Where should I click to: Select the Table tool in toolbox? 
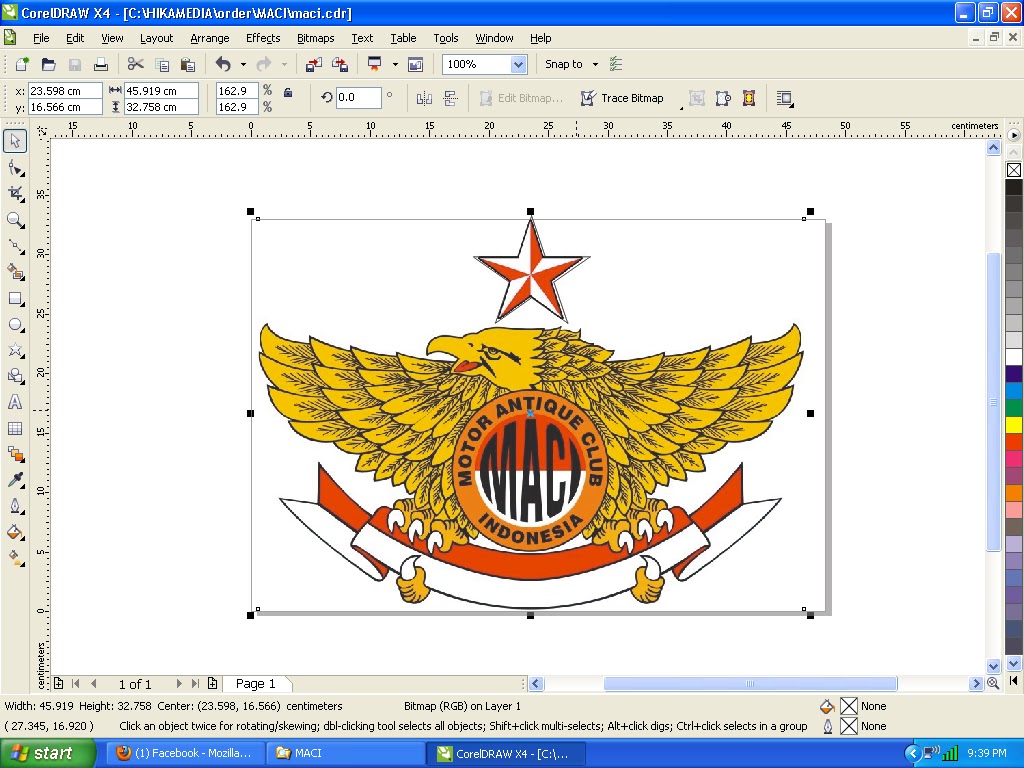(x=15, y=428)
